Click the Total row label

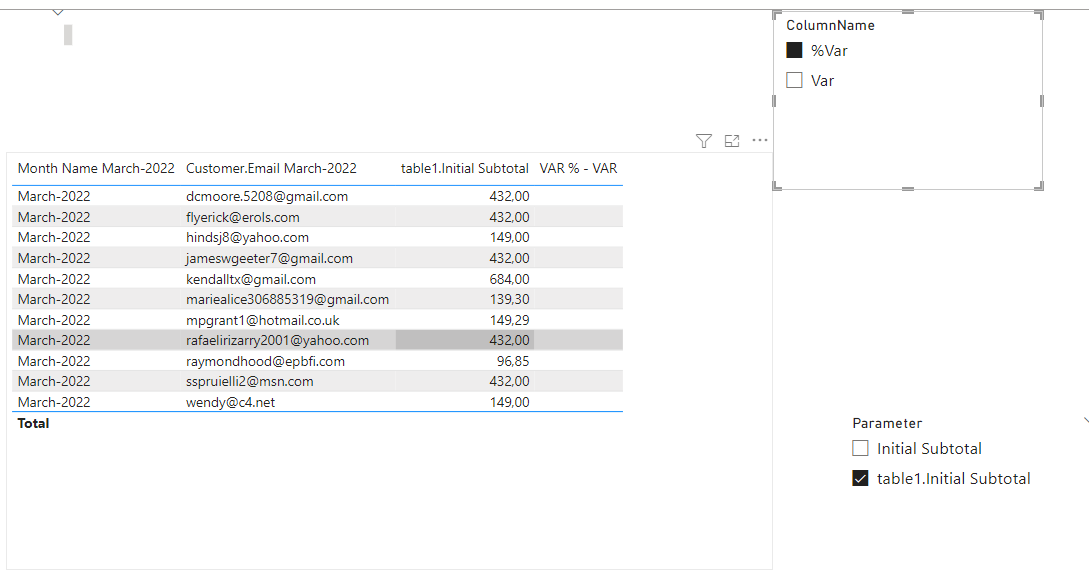pyautogui.click(x=33, y=423)
